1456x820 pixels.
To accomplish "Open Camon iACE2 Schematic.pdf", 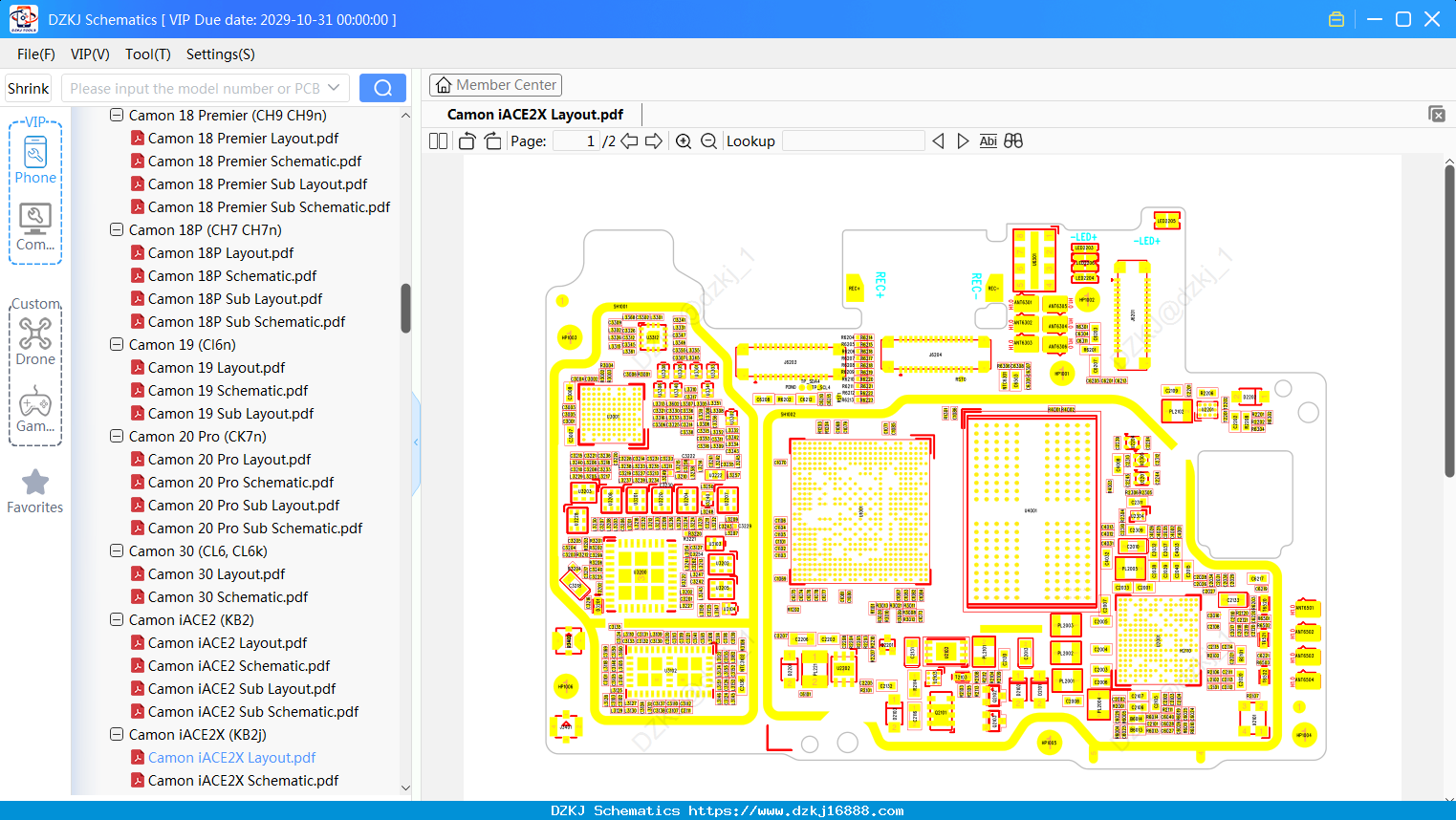I will click(x=239, y=666).
